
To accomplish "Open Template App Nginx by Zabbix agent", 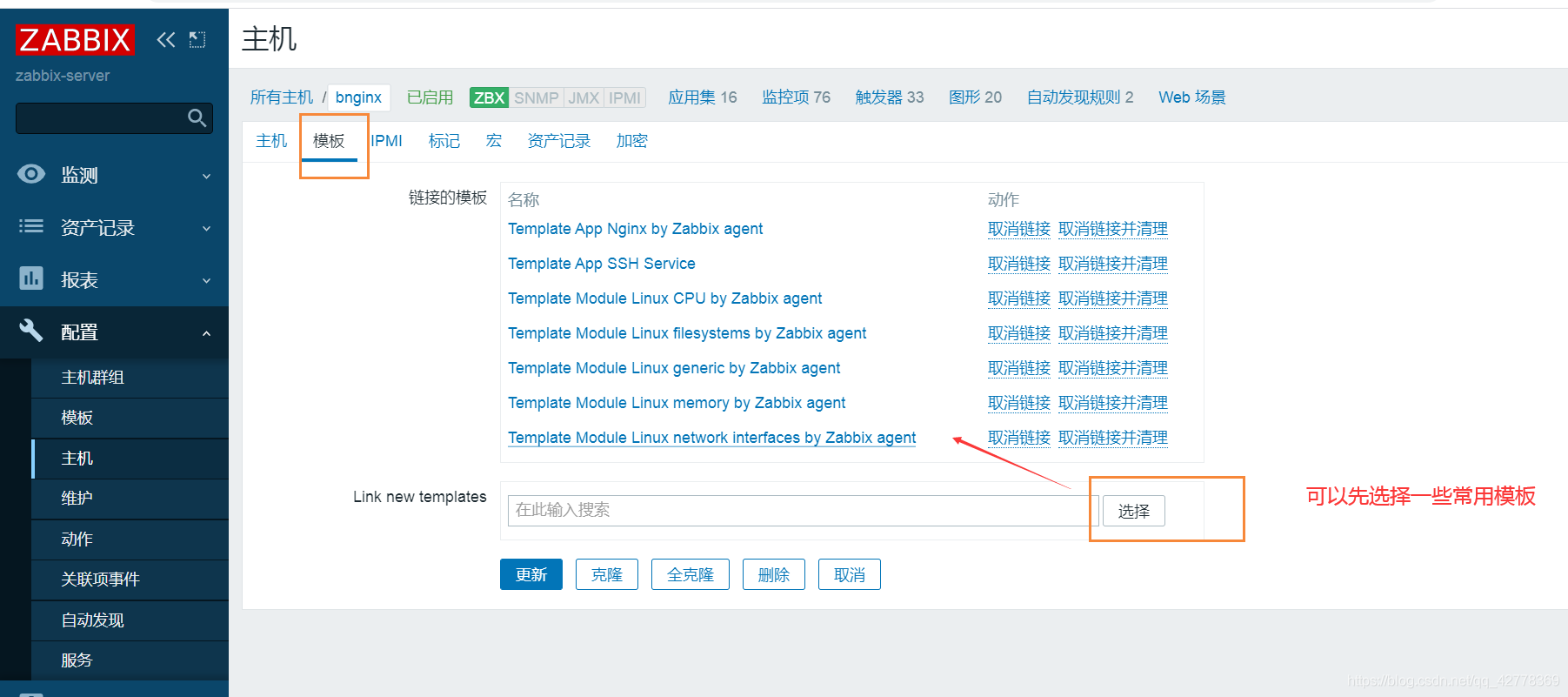I will click(635, 229).
